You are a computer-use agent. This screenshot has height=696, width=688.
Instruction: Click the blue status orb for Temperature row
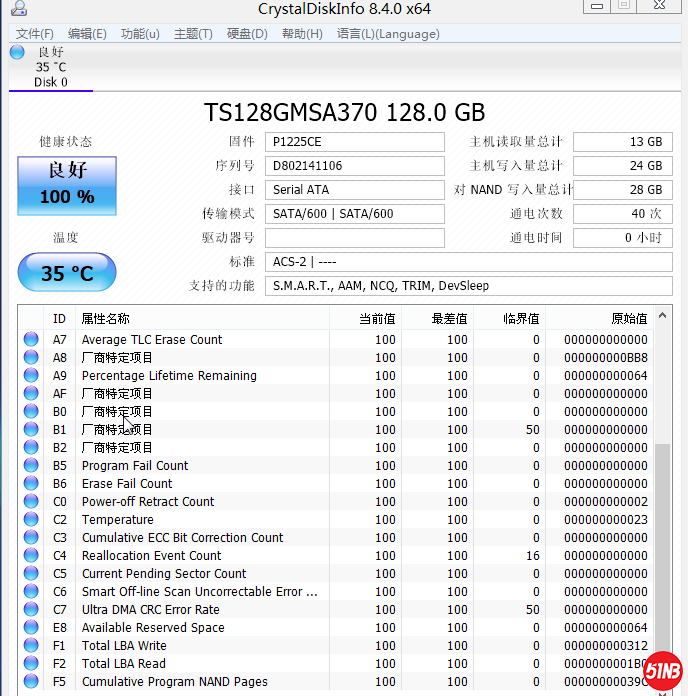click(x=31, y=520)
